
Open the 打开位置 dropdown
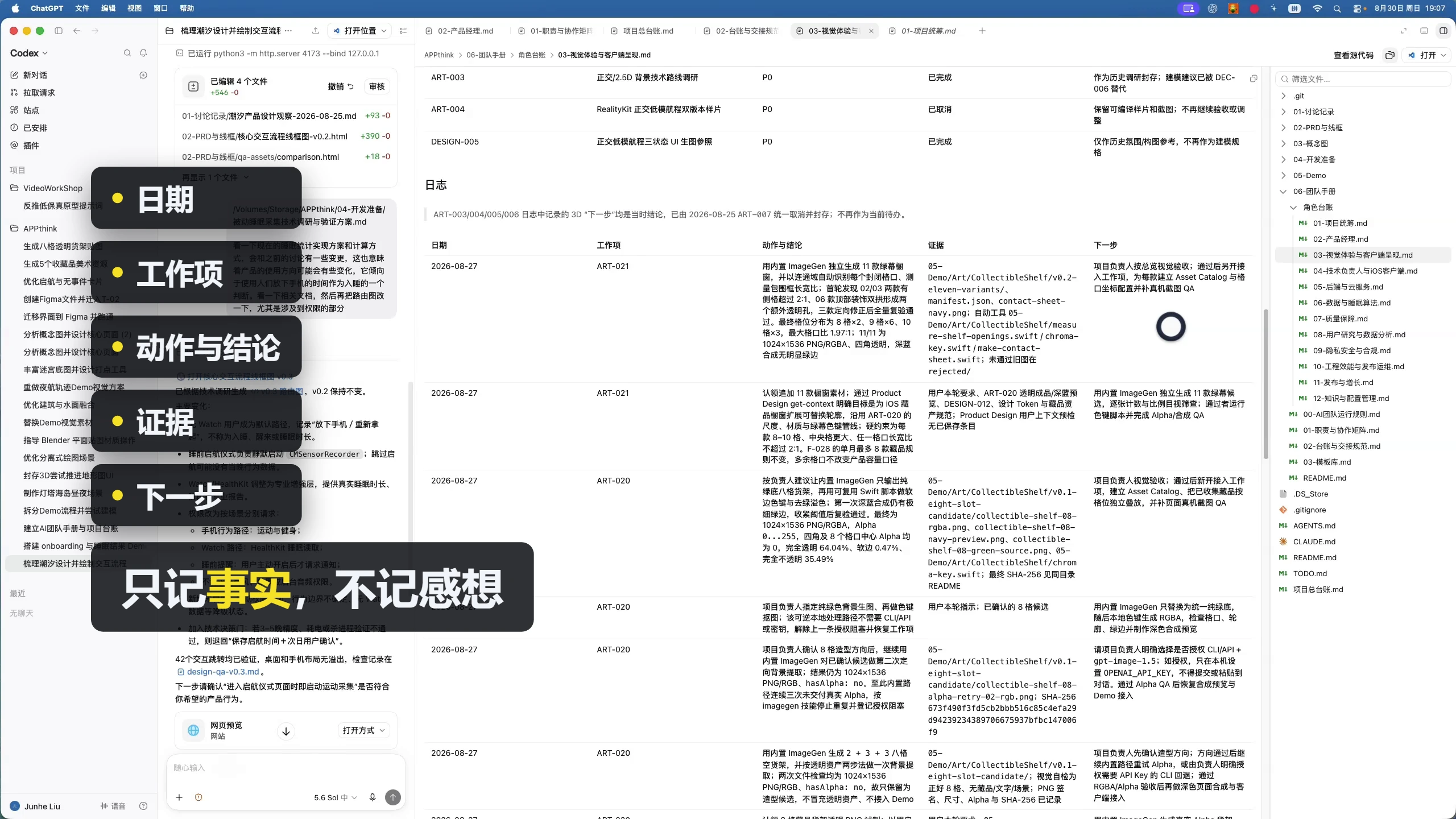361,31
